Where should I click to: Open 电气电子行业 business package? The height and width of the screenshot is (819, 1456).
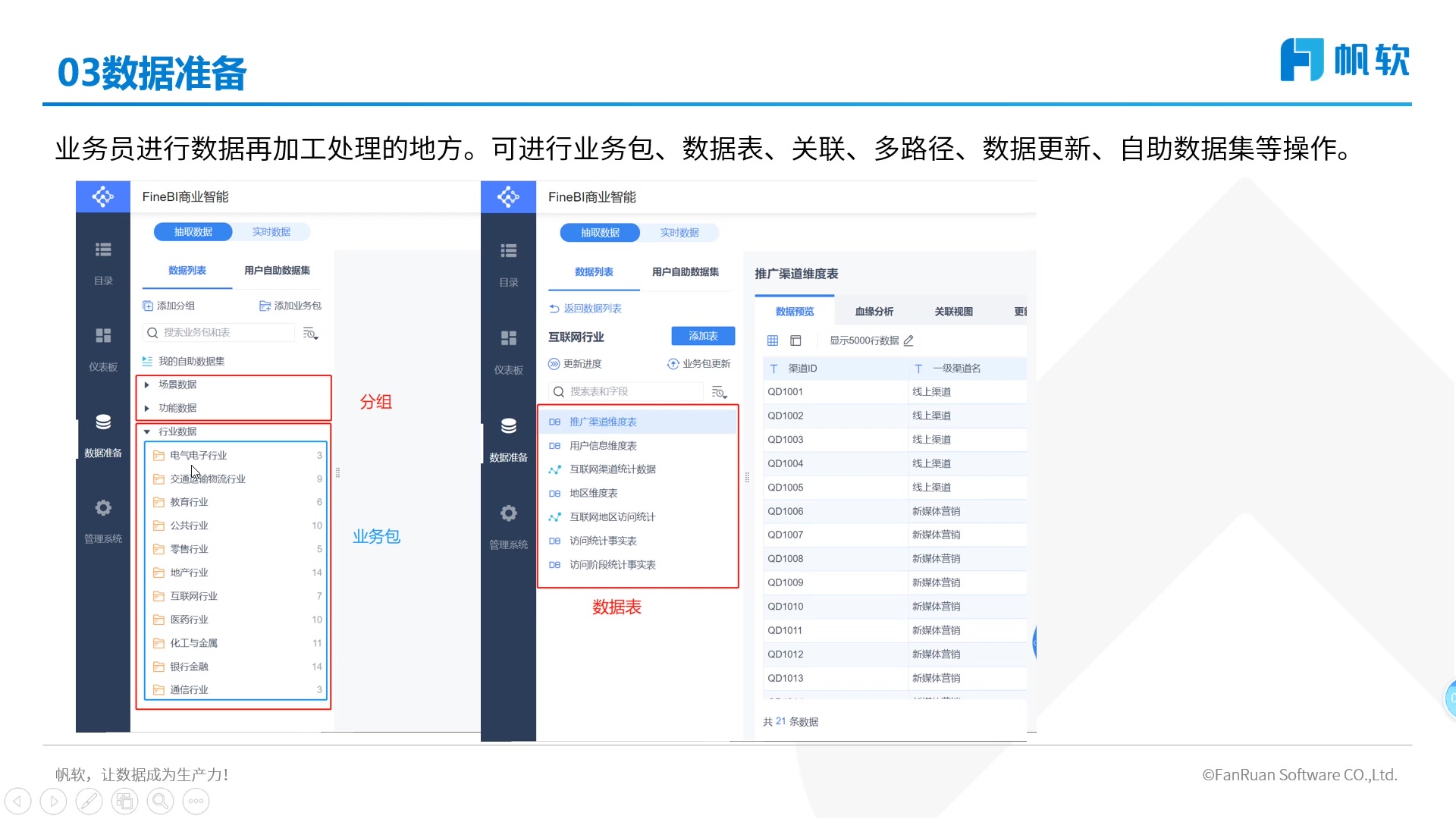(237, 456)
